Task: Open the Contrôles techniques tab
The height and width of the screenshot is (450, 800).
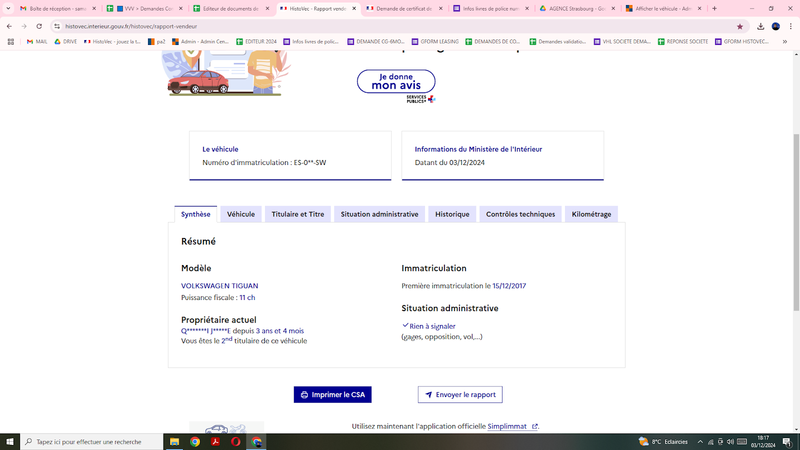Action: [520, 214]
